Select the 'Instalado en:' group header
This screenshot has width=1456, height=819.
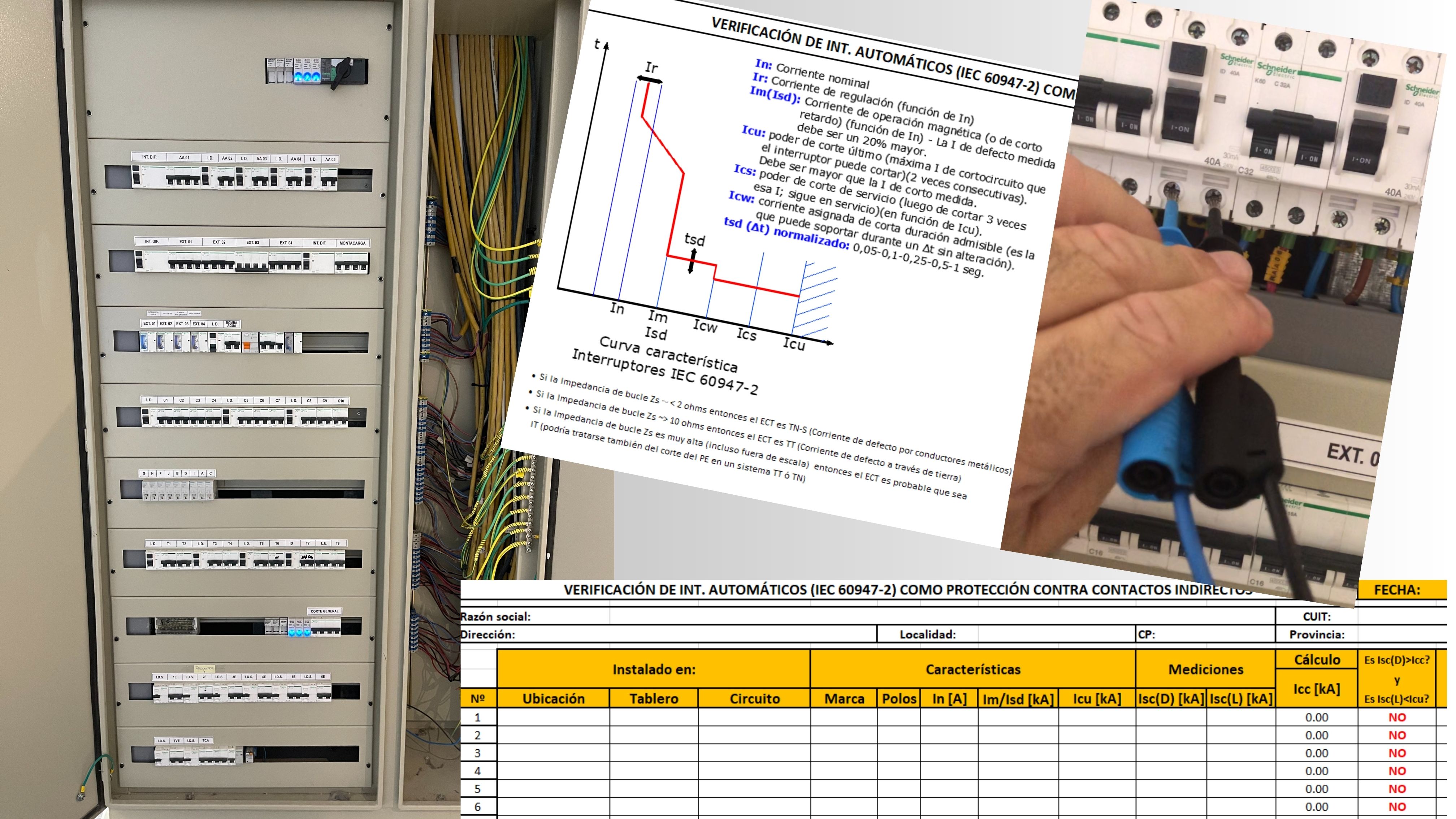[x=654, y=670]
